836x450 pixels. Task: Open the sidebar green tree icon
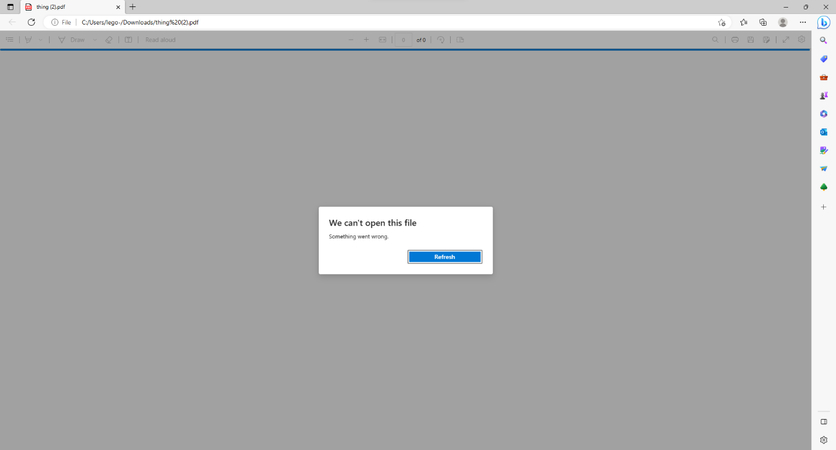(823, 187)
